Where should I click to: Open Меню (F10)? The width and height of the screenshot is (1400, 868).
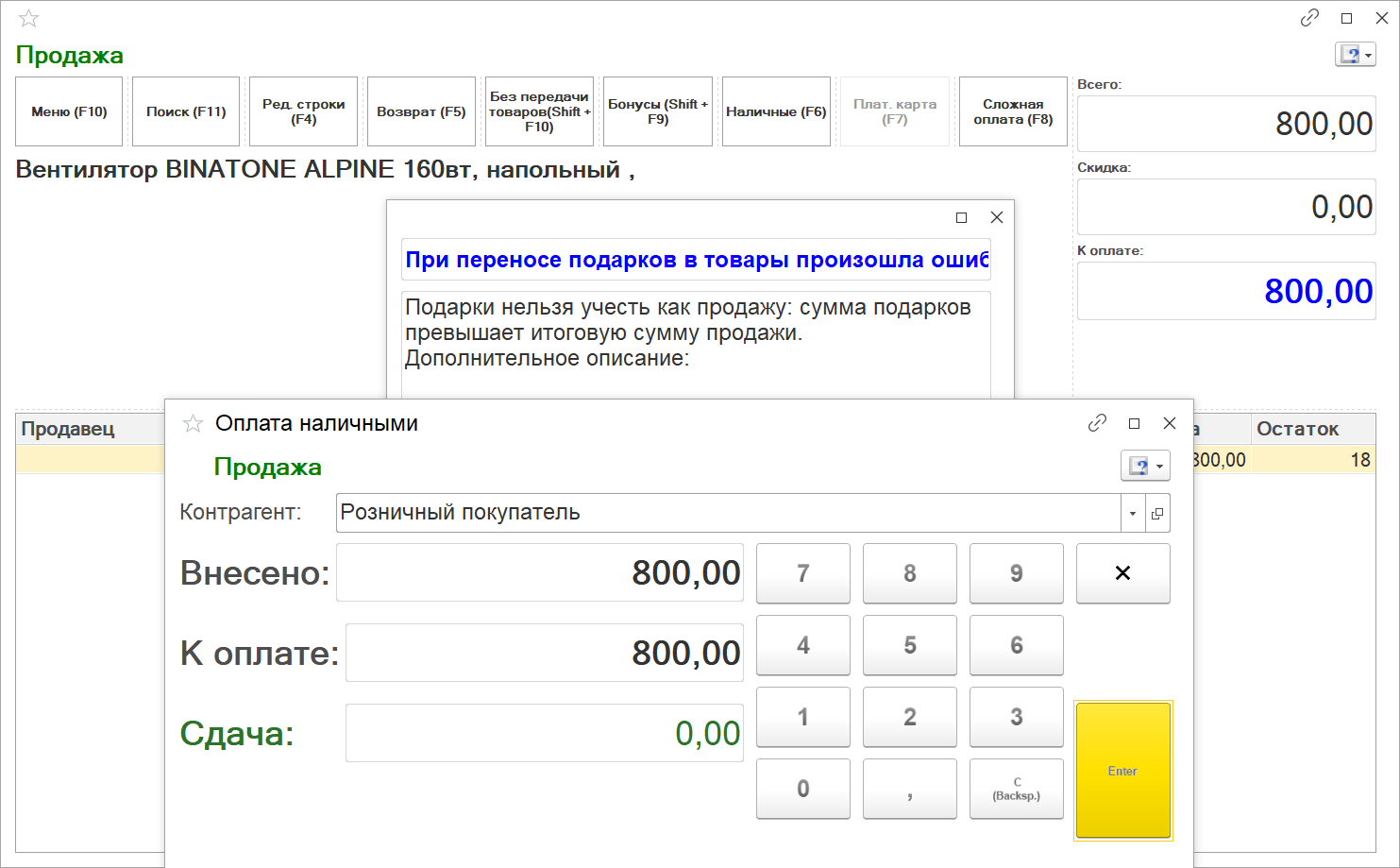[69, 111]
